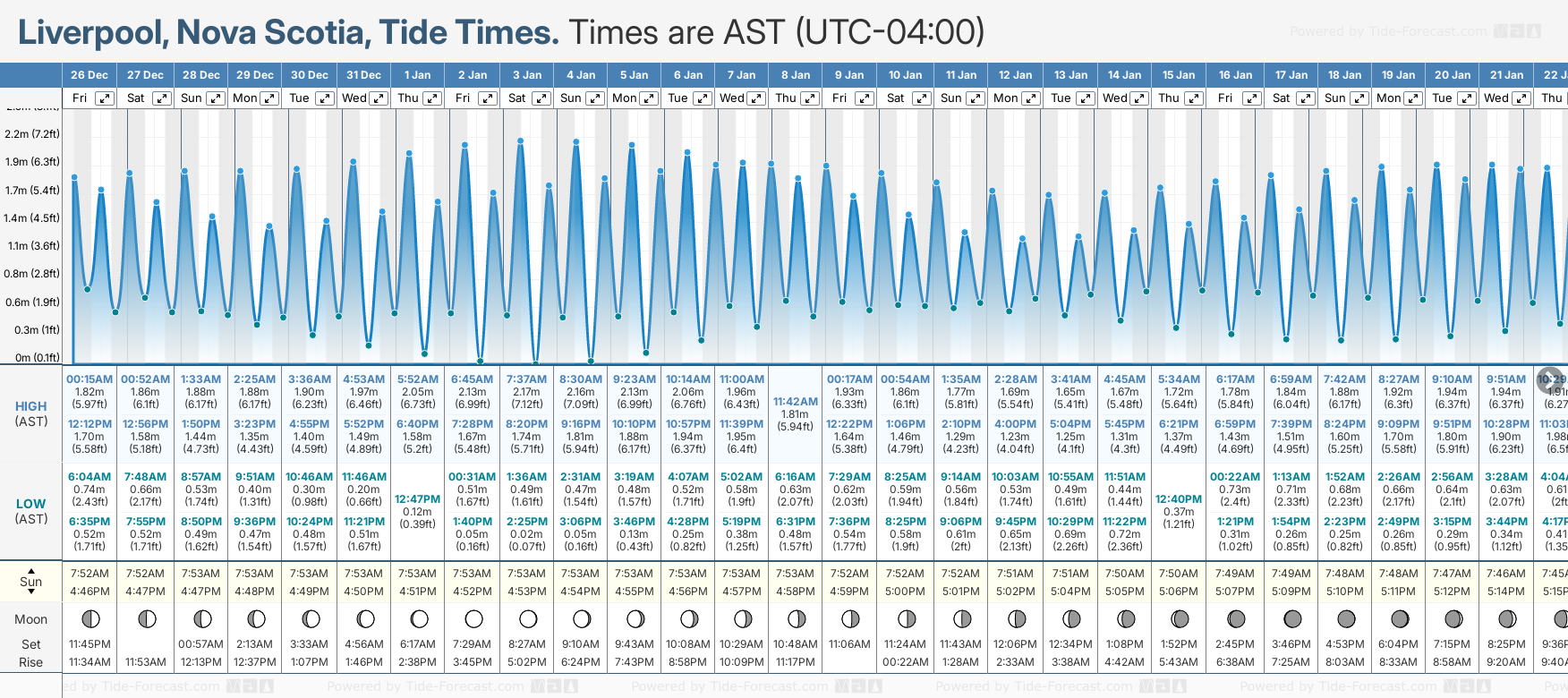
Task: Click the Powered by Tide-Forecast.com link at top right
Action: pyautogui.click(x=1387, y=31)
